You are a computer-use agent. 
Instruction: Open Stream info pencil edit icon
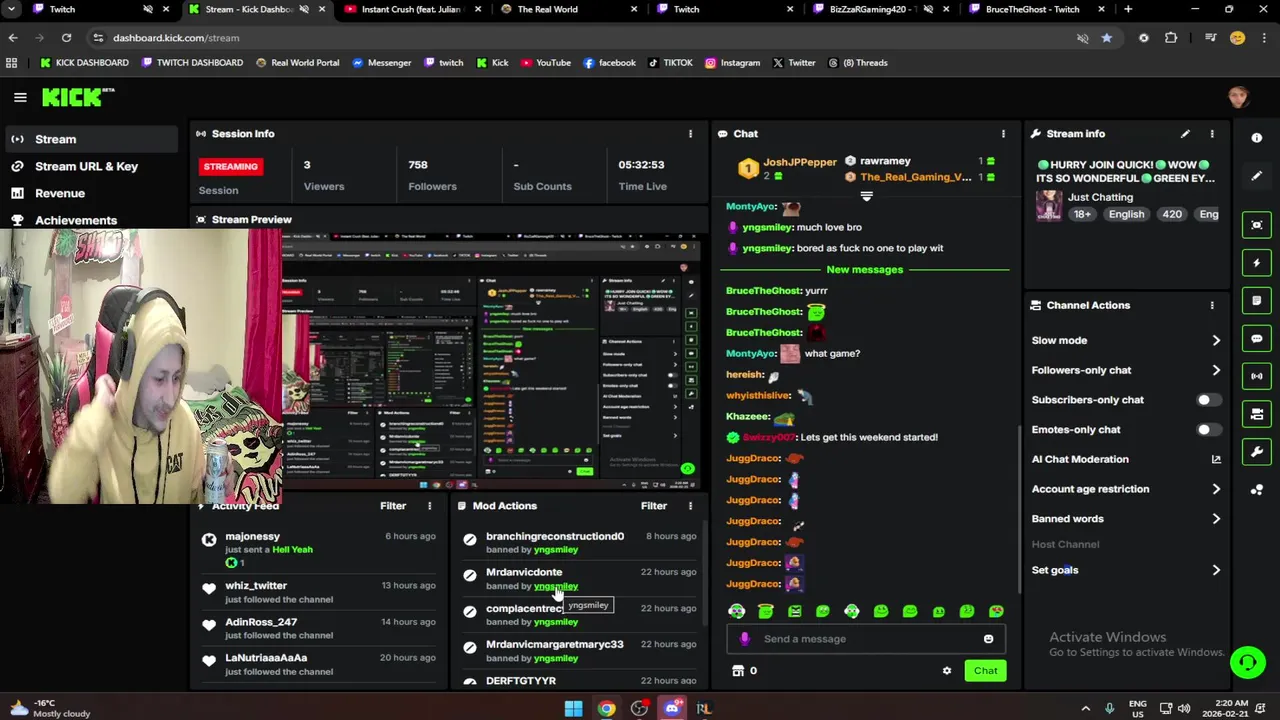tap(1185, 134)
